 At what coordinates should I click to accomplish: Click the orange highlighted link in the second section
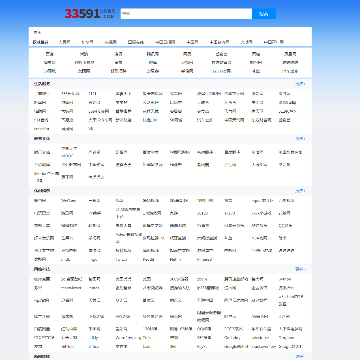pyautogui.click(x=229, y=165)
